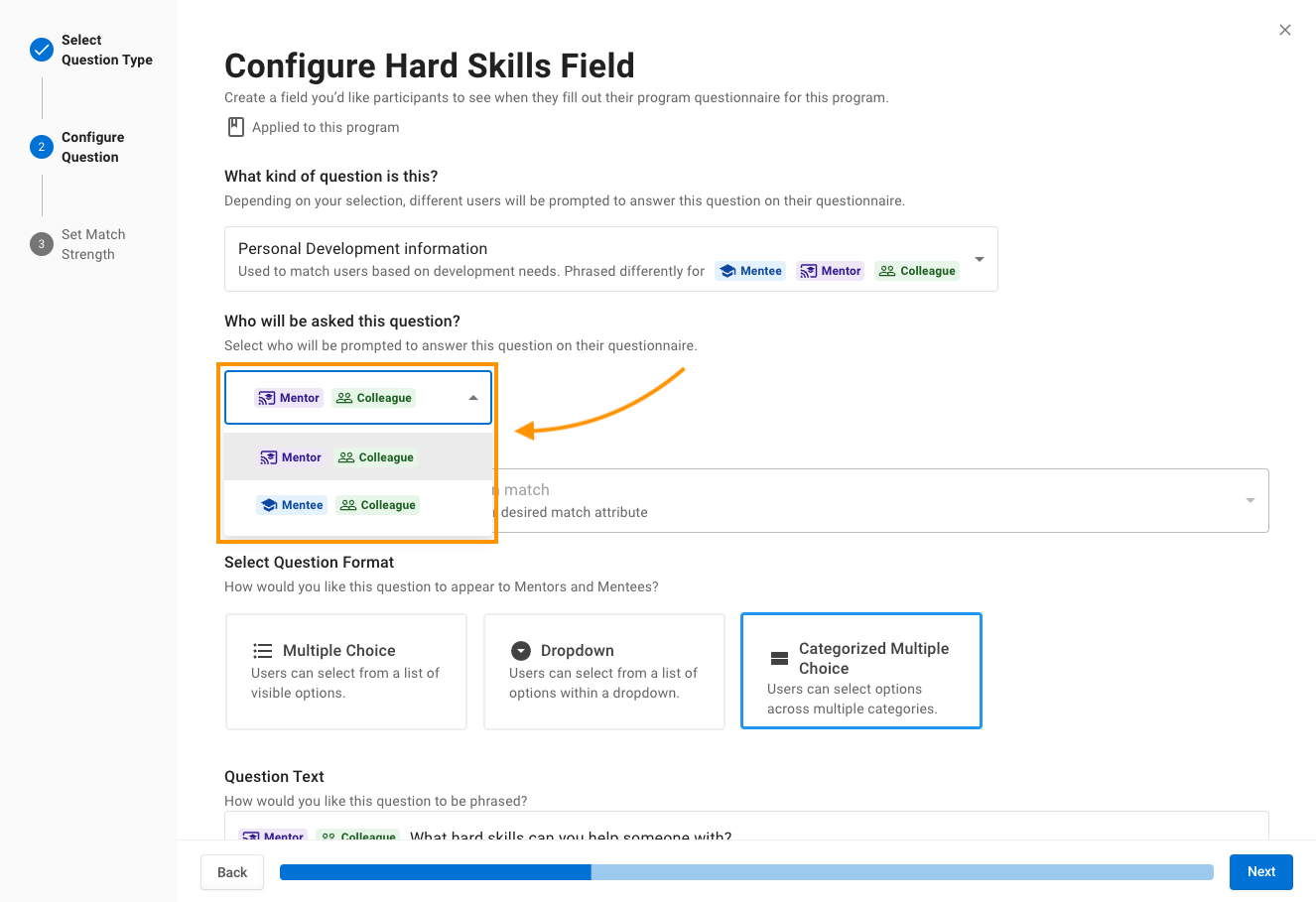
Task: Expand the question kind dropdown arrow
Action: (980, 259)
